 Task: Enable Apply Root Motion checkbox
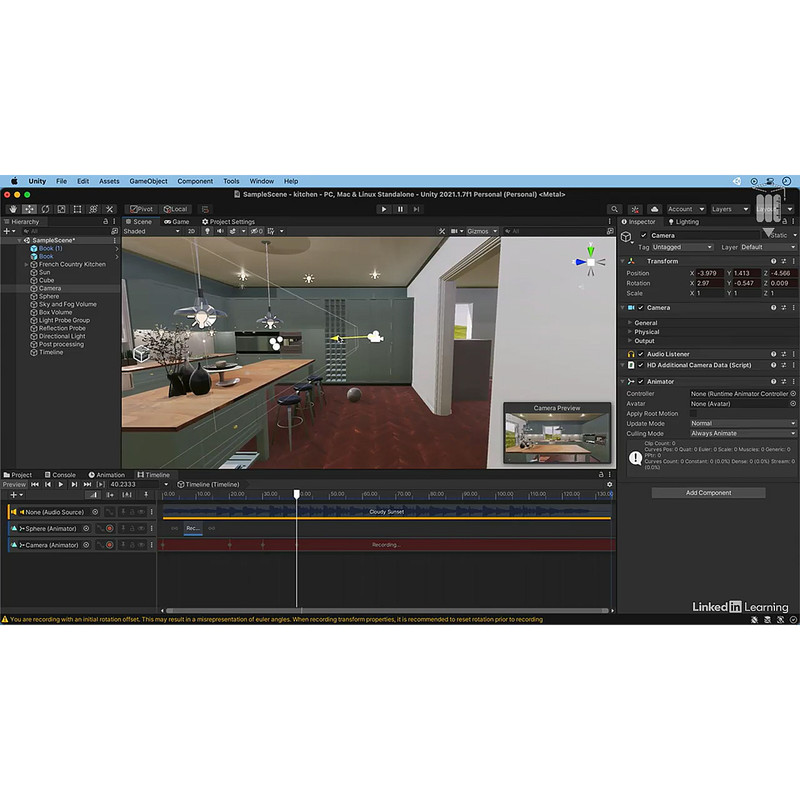click(694, 413)
